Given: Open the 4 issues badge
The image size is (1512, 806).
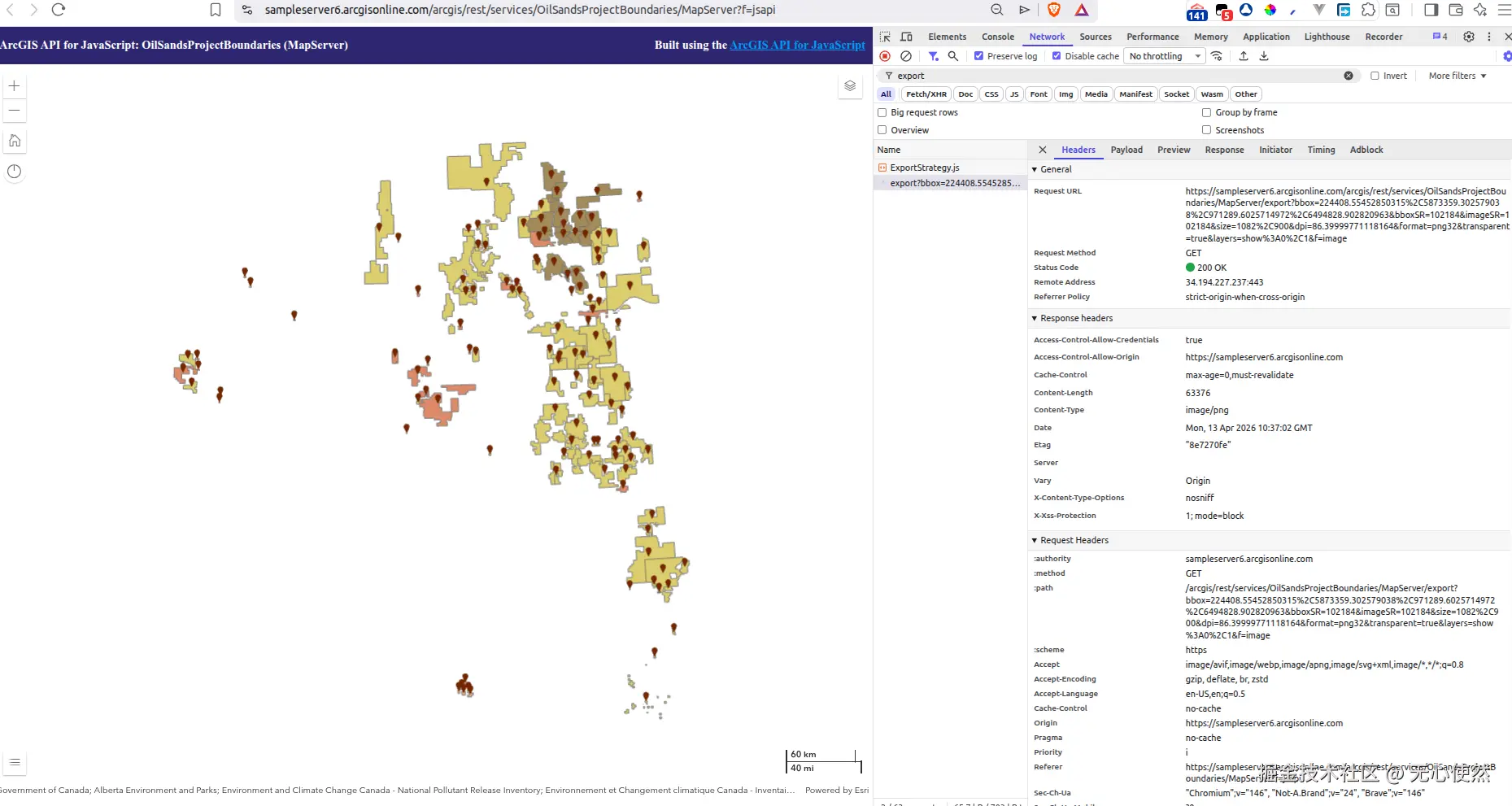Looking at the screenshot, I should 1440,37.
